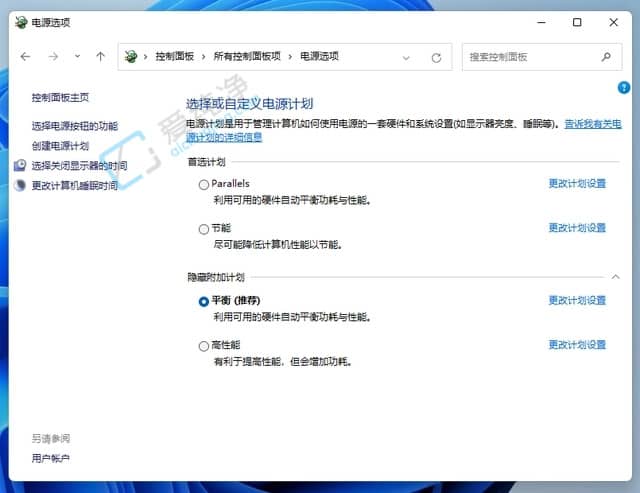
Task: Minimize the 电源选项 window
Action: (x=542, y=22)
